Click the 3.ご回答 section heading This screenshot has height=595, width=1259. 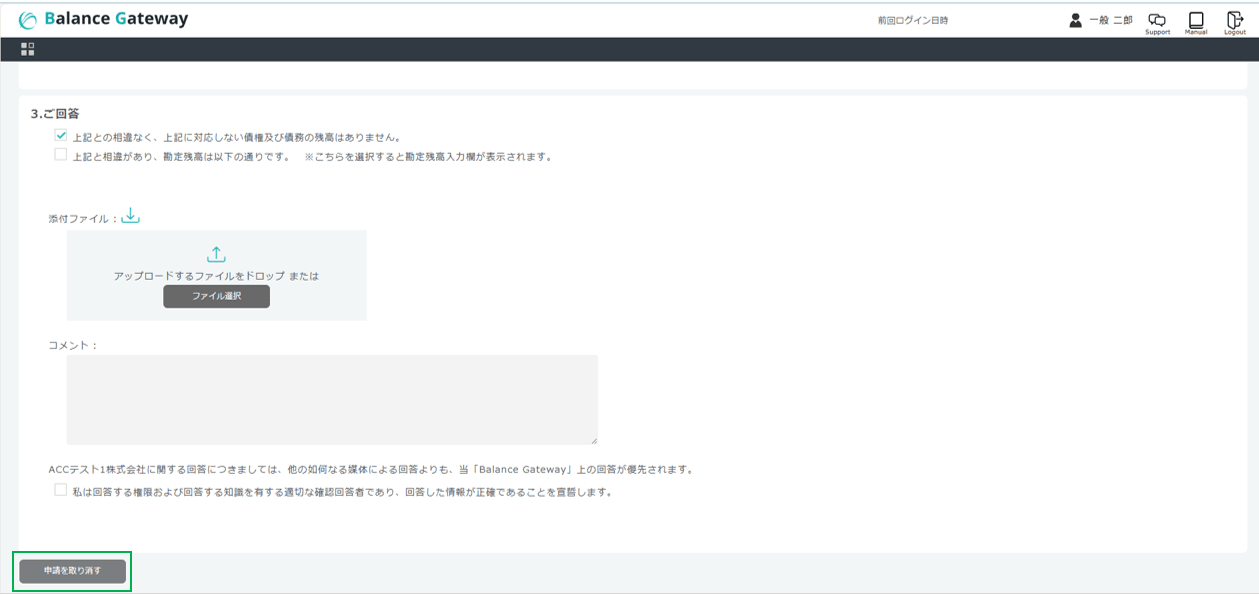point(55,114)
